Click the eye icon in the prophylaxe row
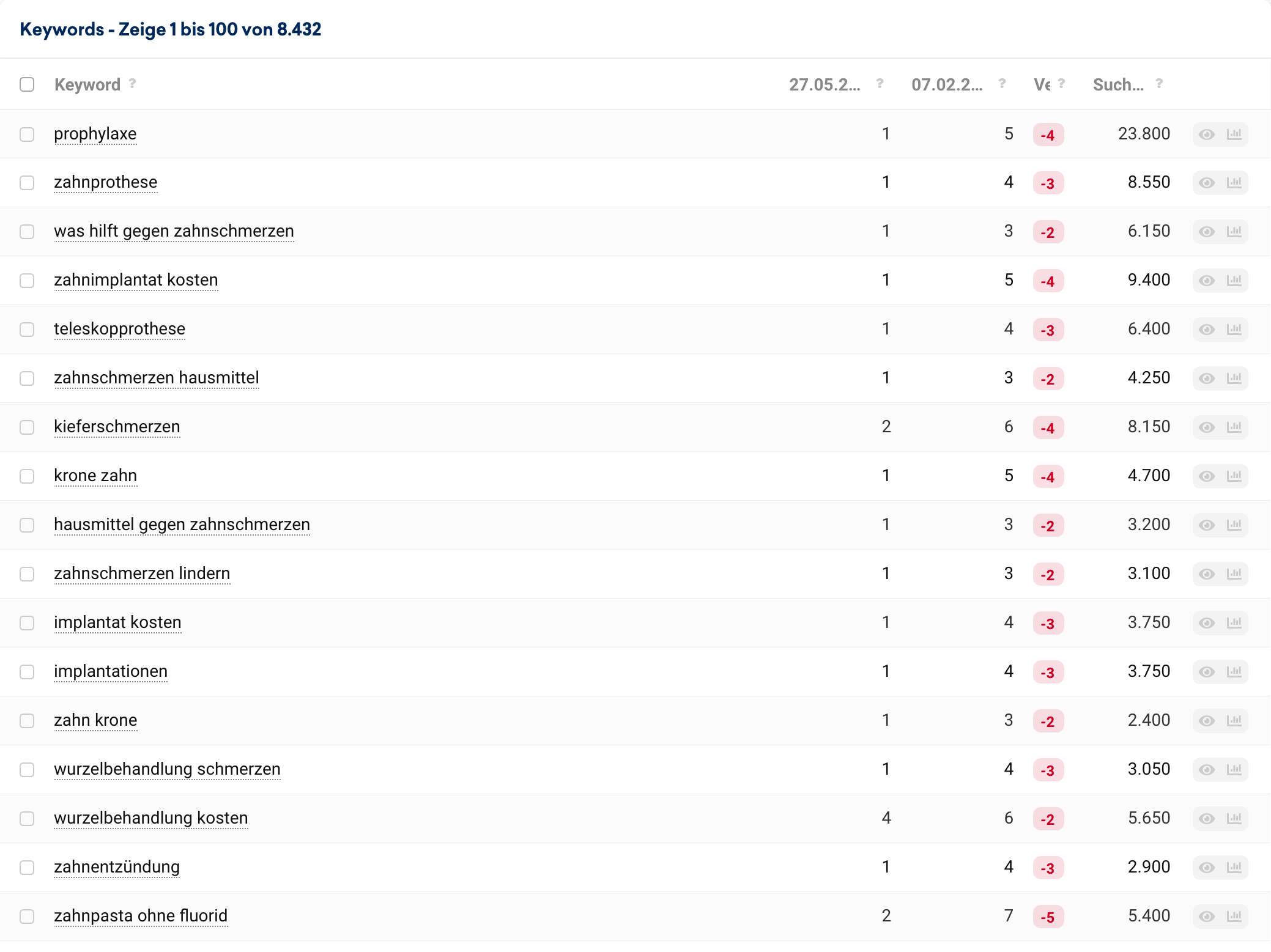 coord(1206,135)
